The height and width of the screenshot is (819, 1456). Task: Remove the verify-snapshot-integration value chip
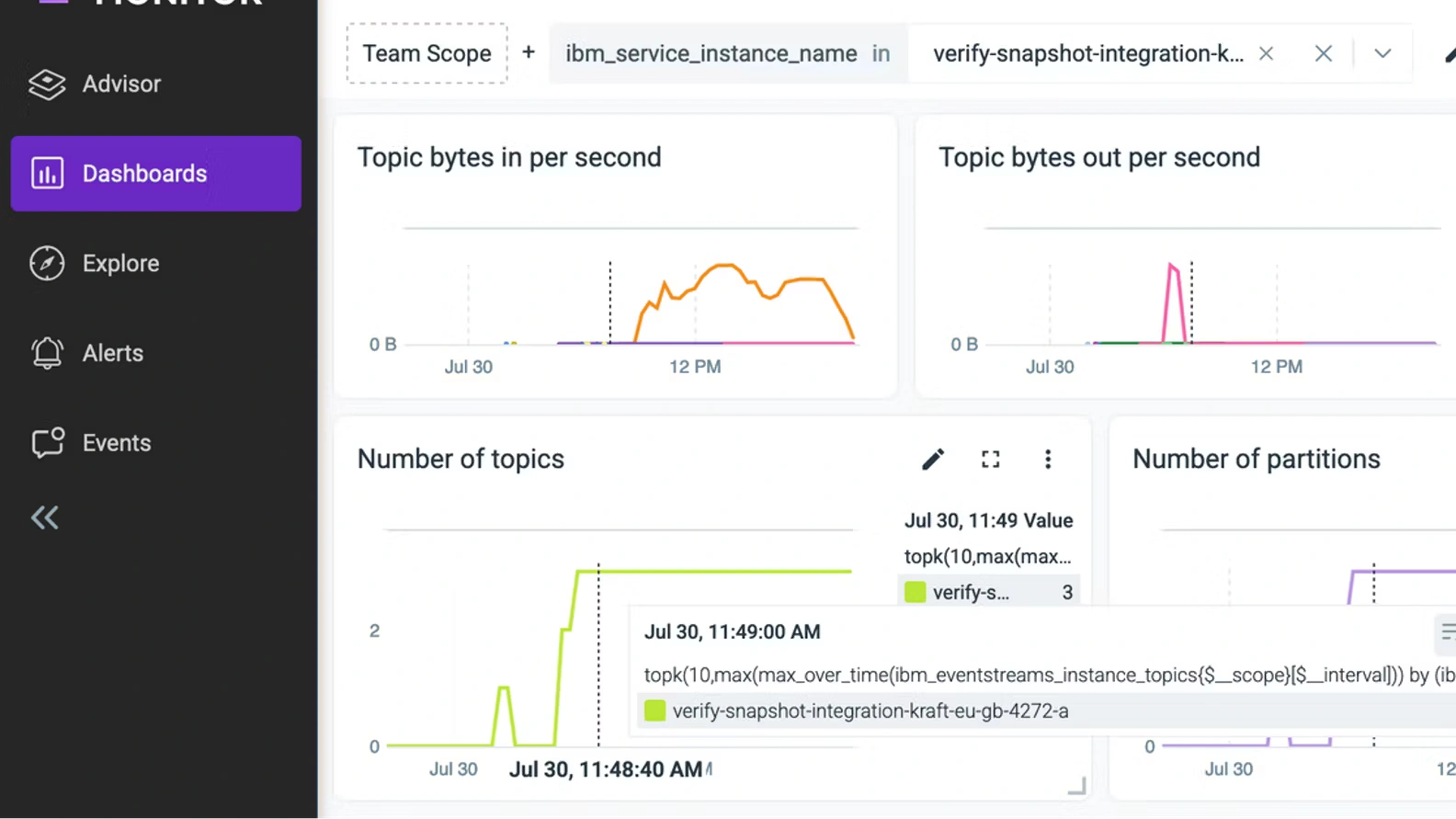[x=1266, y=53]
